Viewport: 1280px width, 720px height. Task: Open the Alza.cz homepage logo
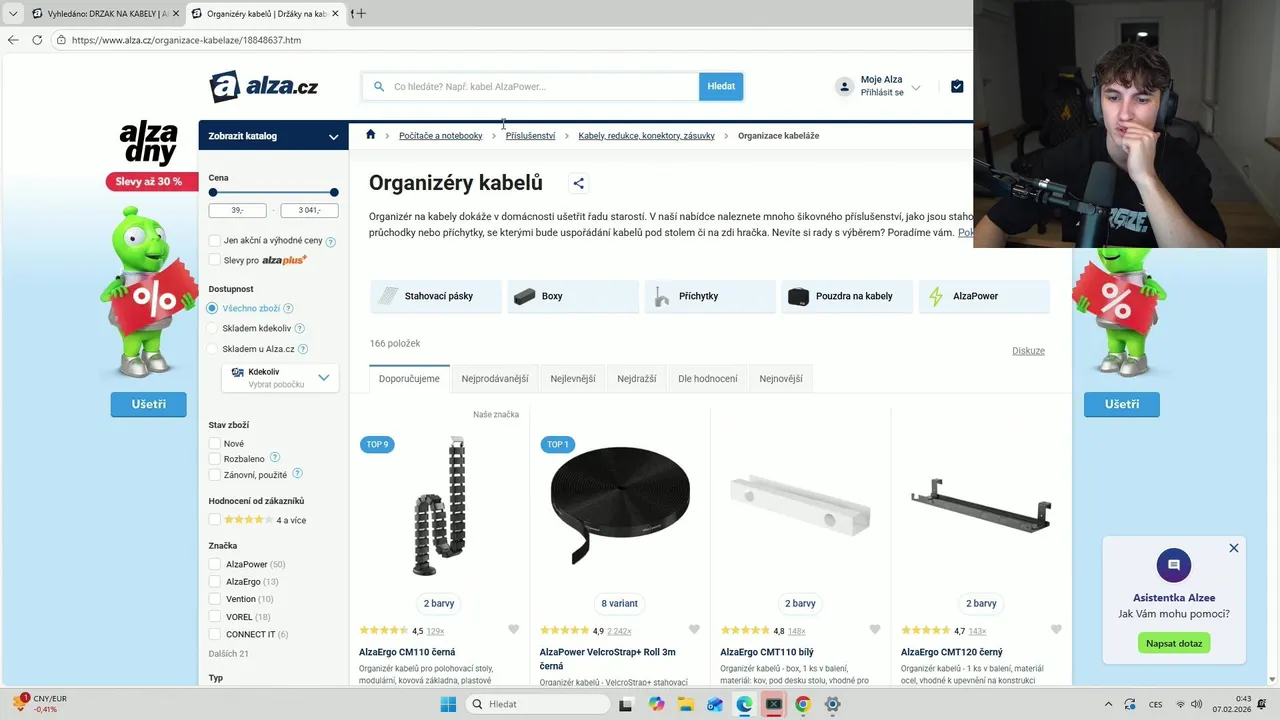(x=264, y=86)
